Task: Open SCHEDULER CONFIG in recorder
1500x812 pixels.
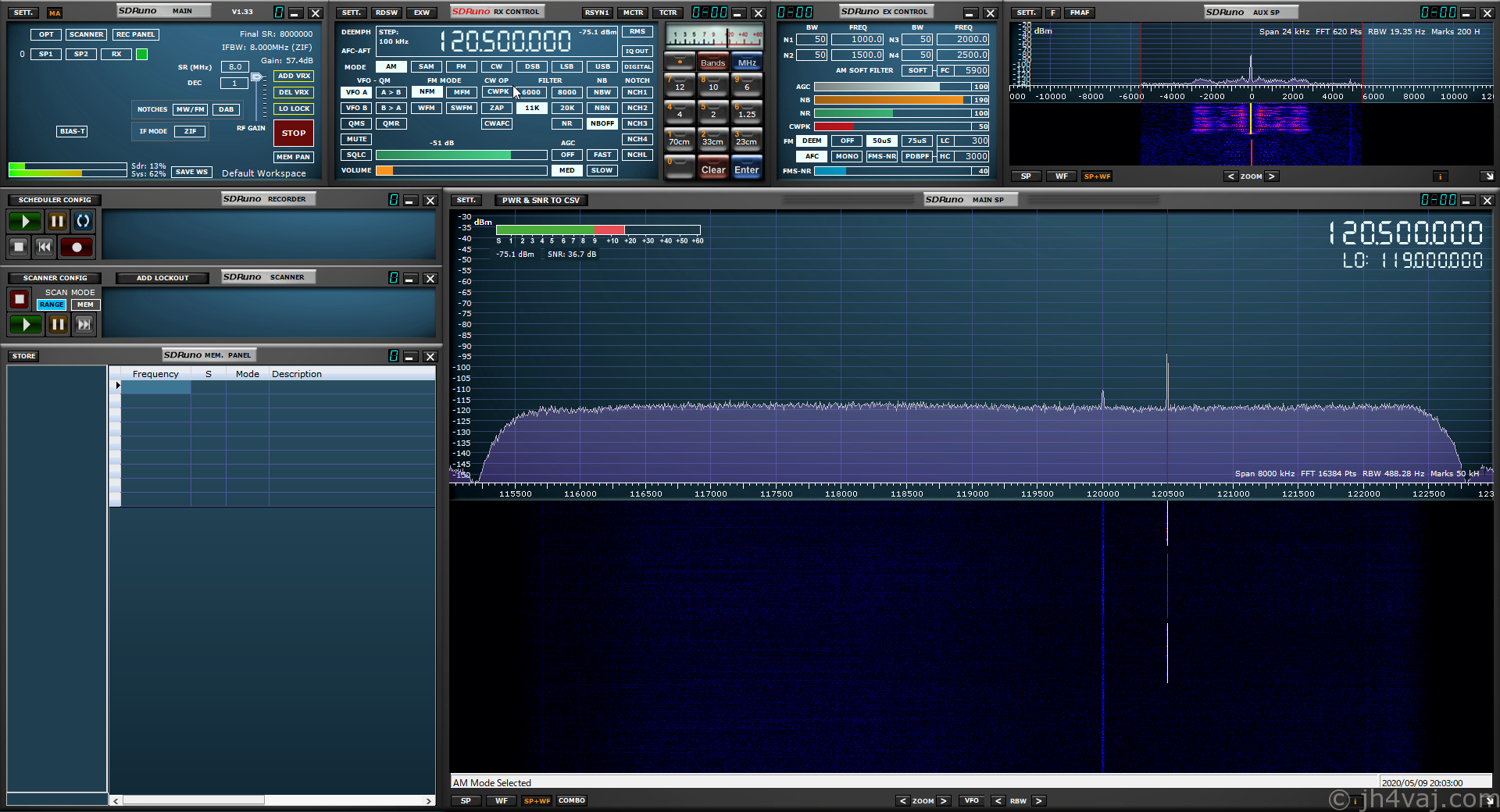Action: [55, 200]
